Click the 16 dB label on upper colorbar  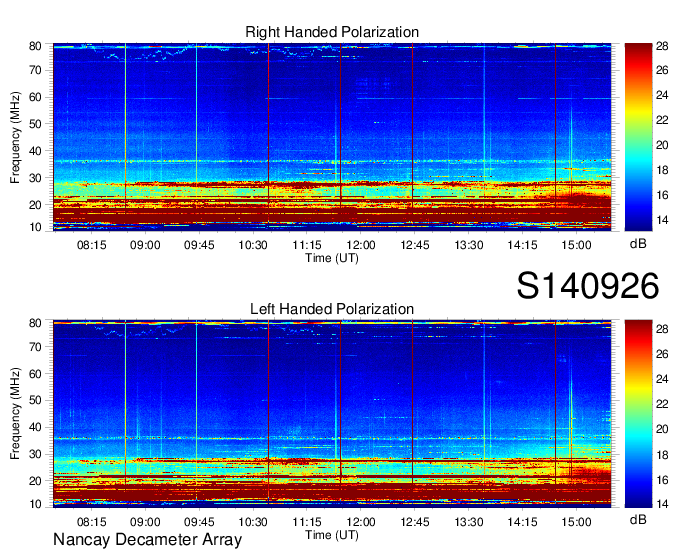(x=662, y=195)
